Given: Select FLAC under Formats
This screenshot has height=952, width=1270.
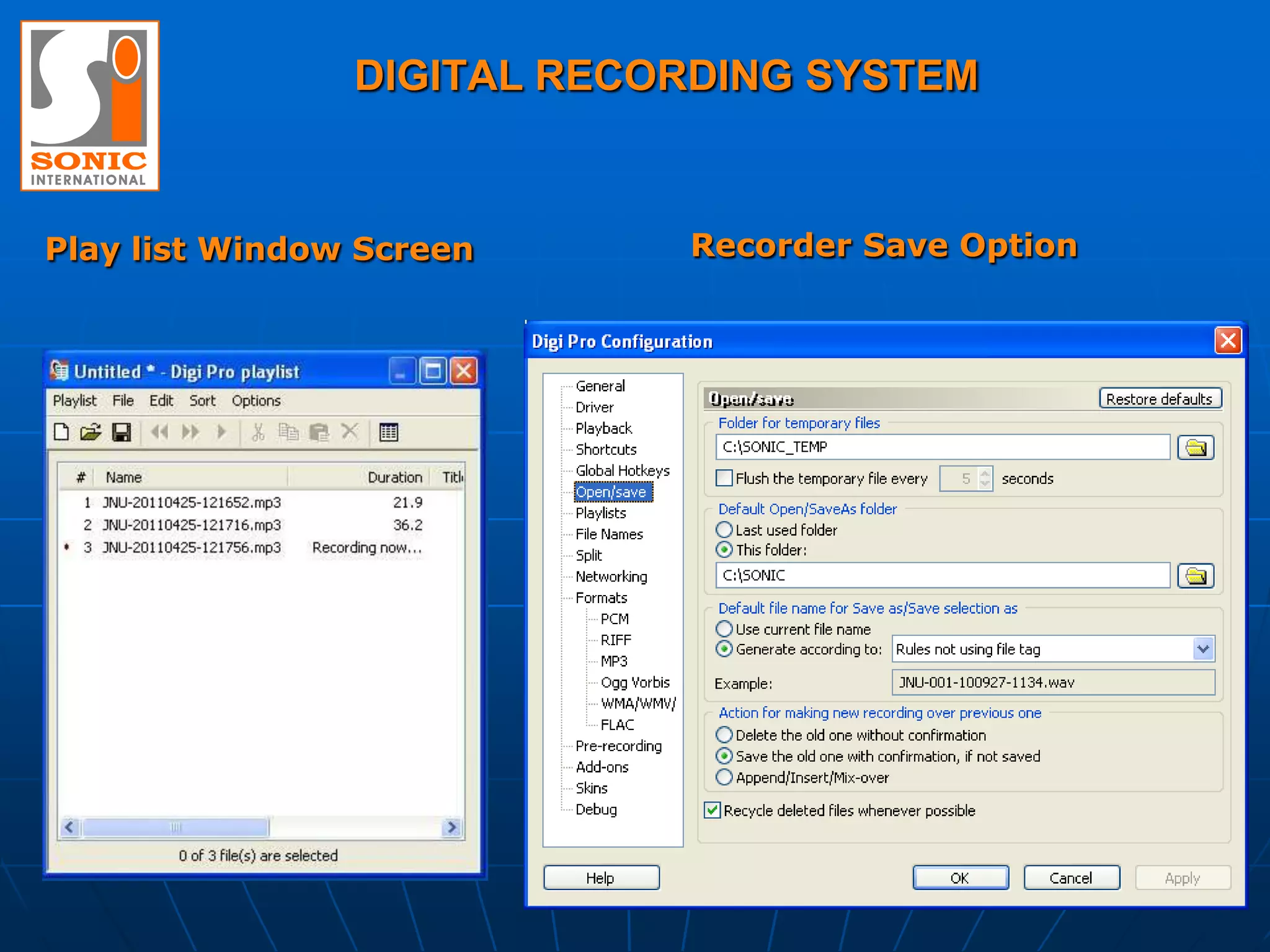Looking at the screenshot, I should pyautogui.click(x=617, y=725).
